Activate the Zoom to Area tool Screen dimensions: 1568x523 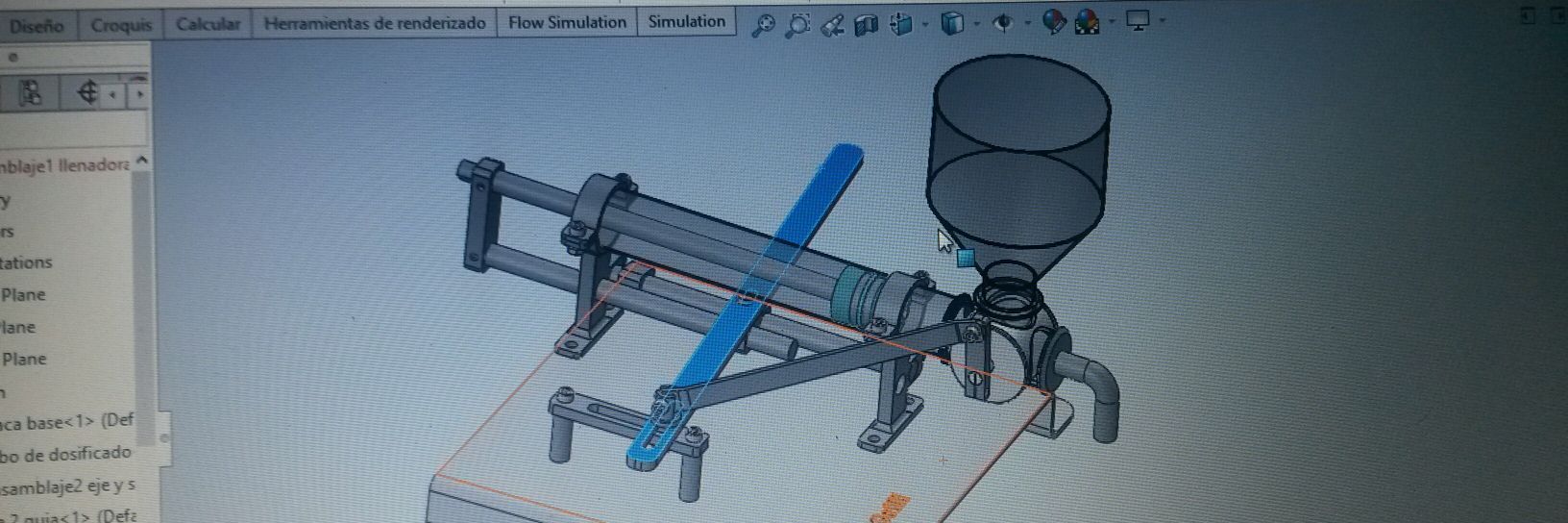pos(797,26)
